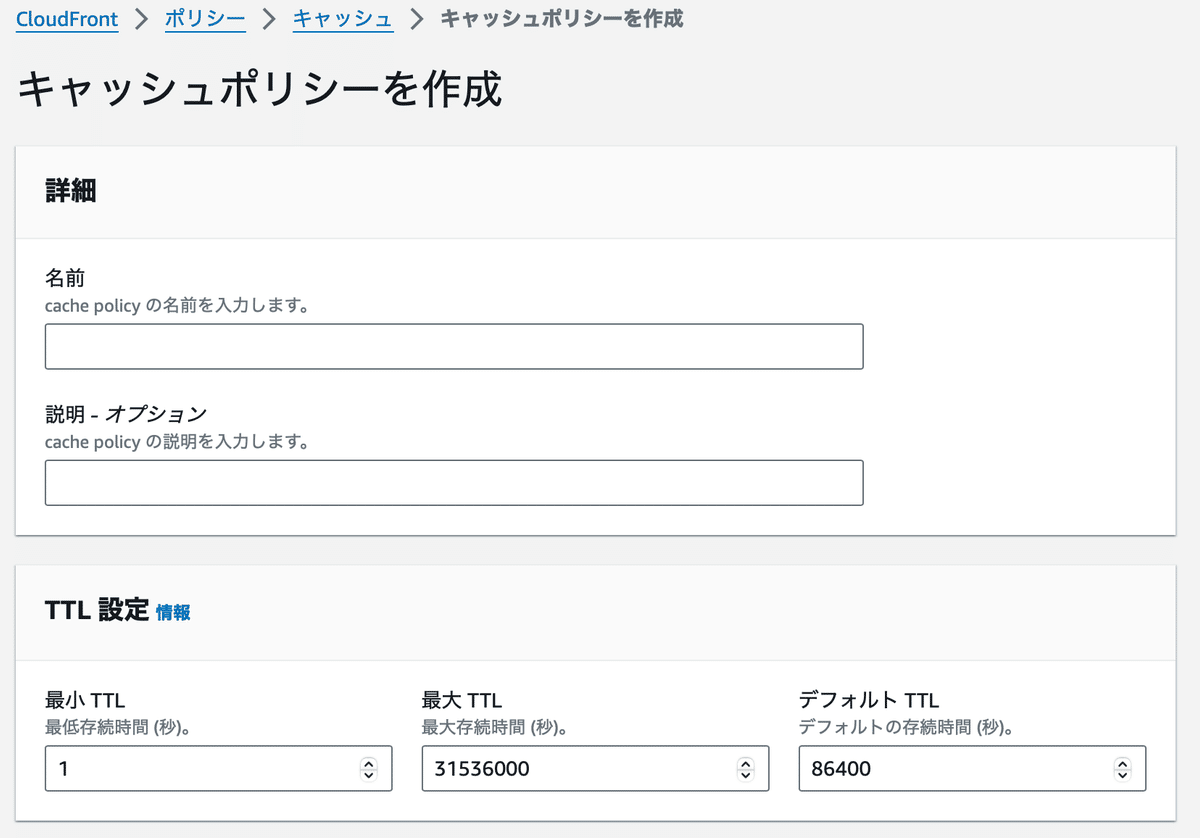Open the キャッシュ breadcrumb link
Screen dimensions: 1200x838
tap(343, 18)
